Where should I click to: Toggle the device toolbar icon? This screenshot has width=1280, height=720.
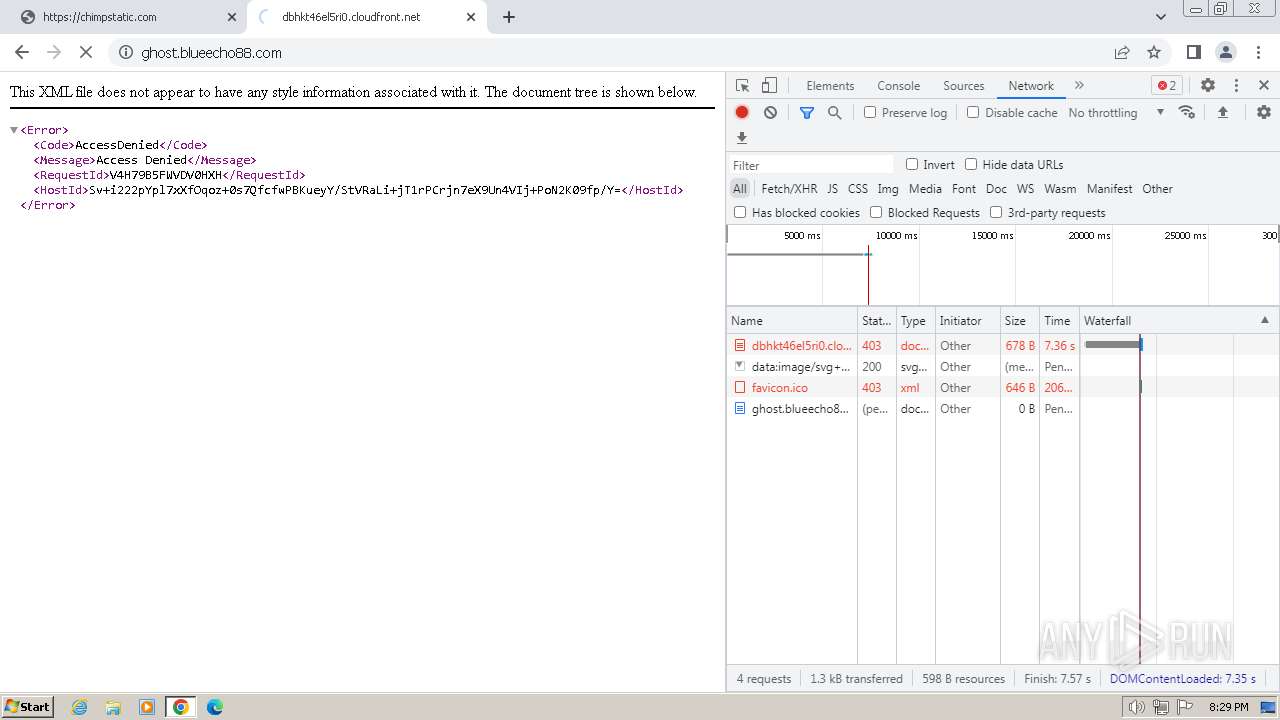click(x=769, y=85)
